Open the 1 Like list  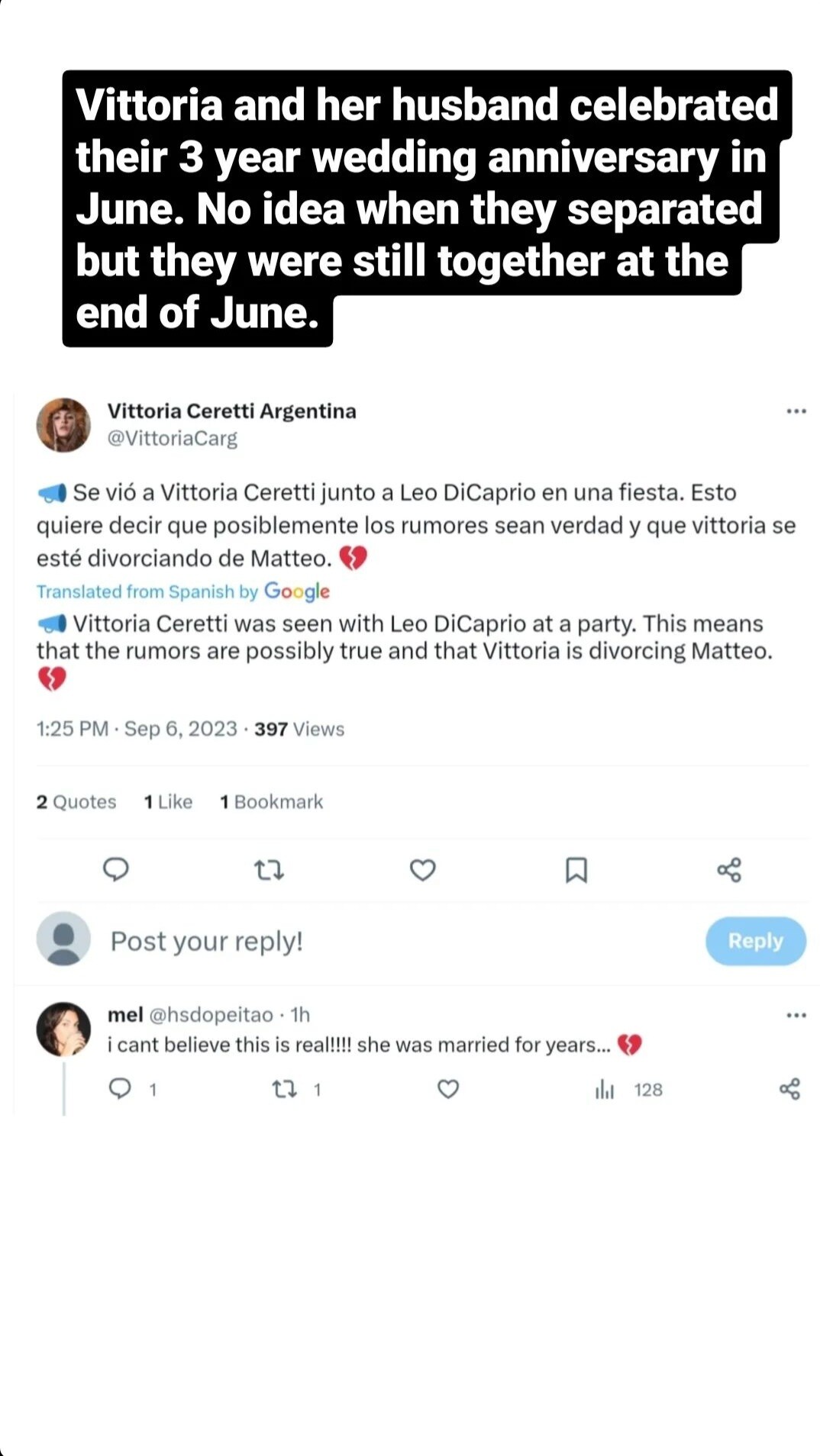click(168, 802)
